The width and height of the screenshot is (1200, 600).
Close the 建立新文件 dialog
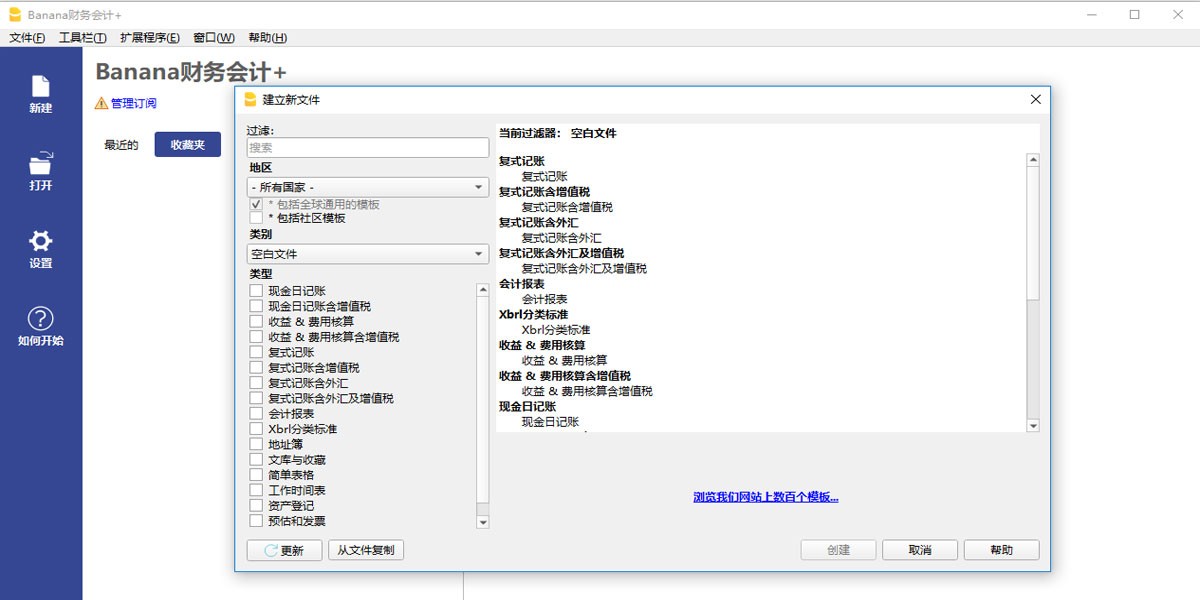pyautogui.click(x=1035, y=99)
